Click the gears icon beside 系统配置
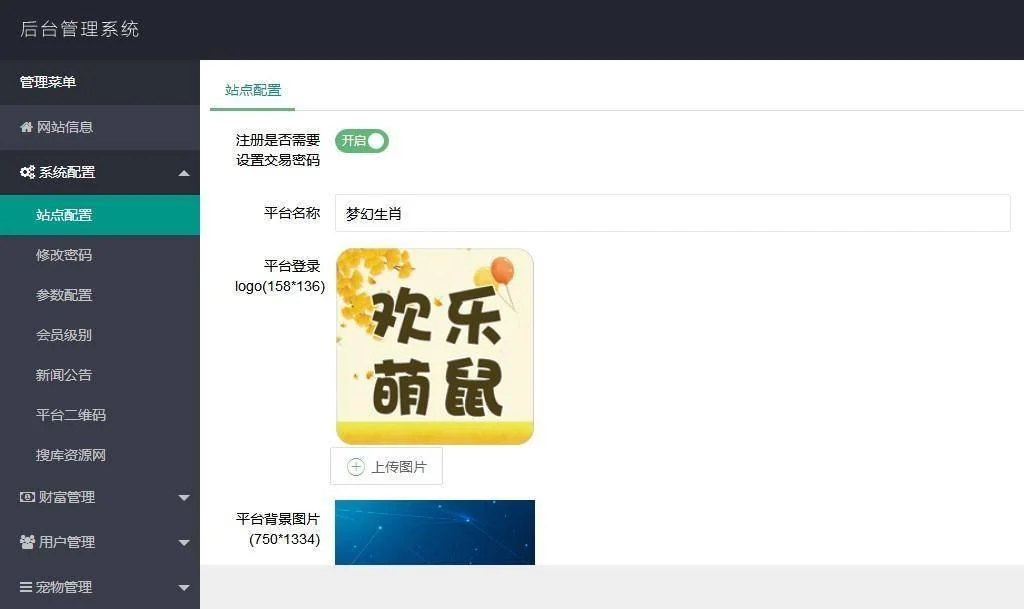The width and height of the screenshot is (1024, 609). (27, 173)
